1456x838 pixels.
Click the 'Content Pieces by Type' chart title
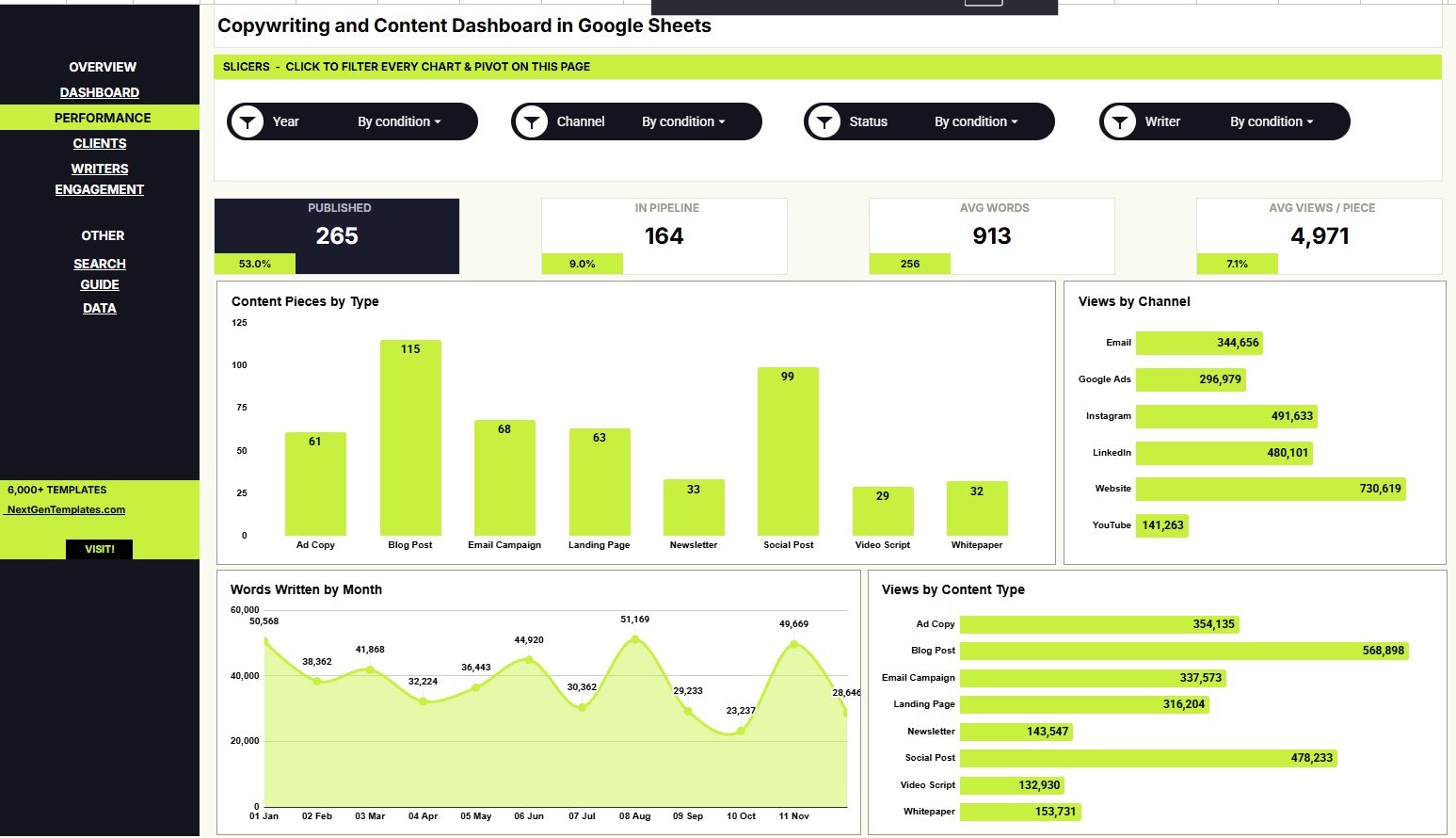305,301
